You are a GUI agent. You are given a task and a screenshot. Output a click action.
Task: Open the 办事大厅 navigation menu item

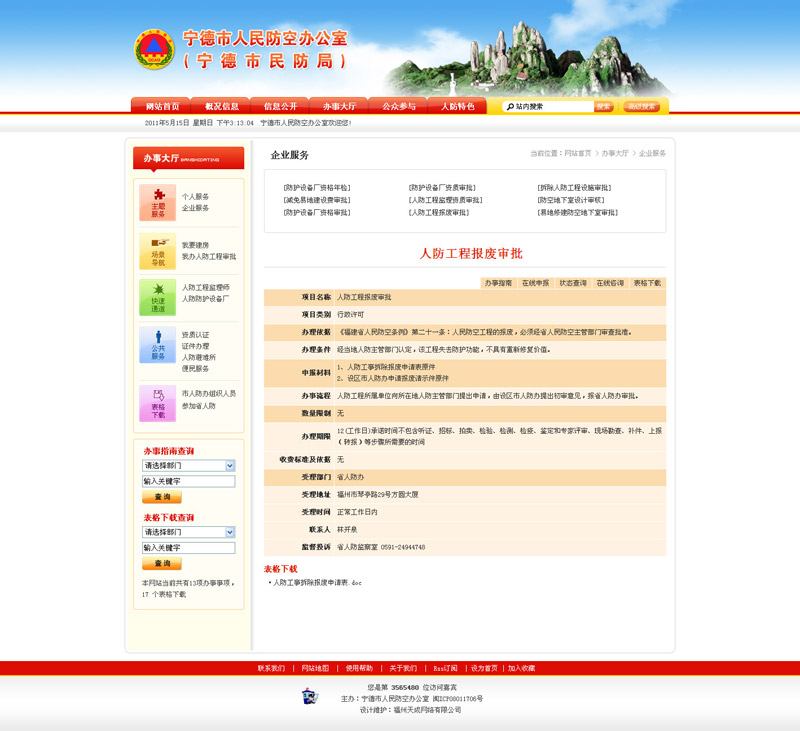click(x=339, y=106)
